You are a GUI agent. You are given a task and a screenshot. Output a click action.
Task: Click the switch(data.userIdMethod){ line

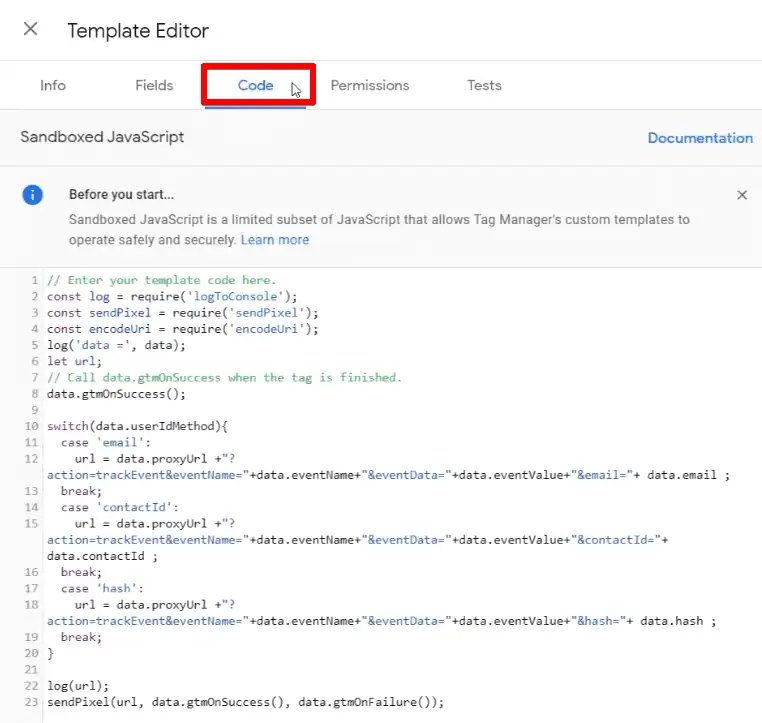click(138, 426)
